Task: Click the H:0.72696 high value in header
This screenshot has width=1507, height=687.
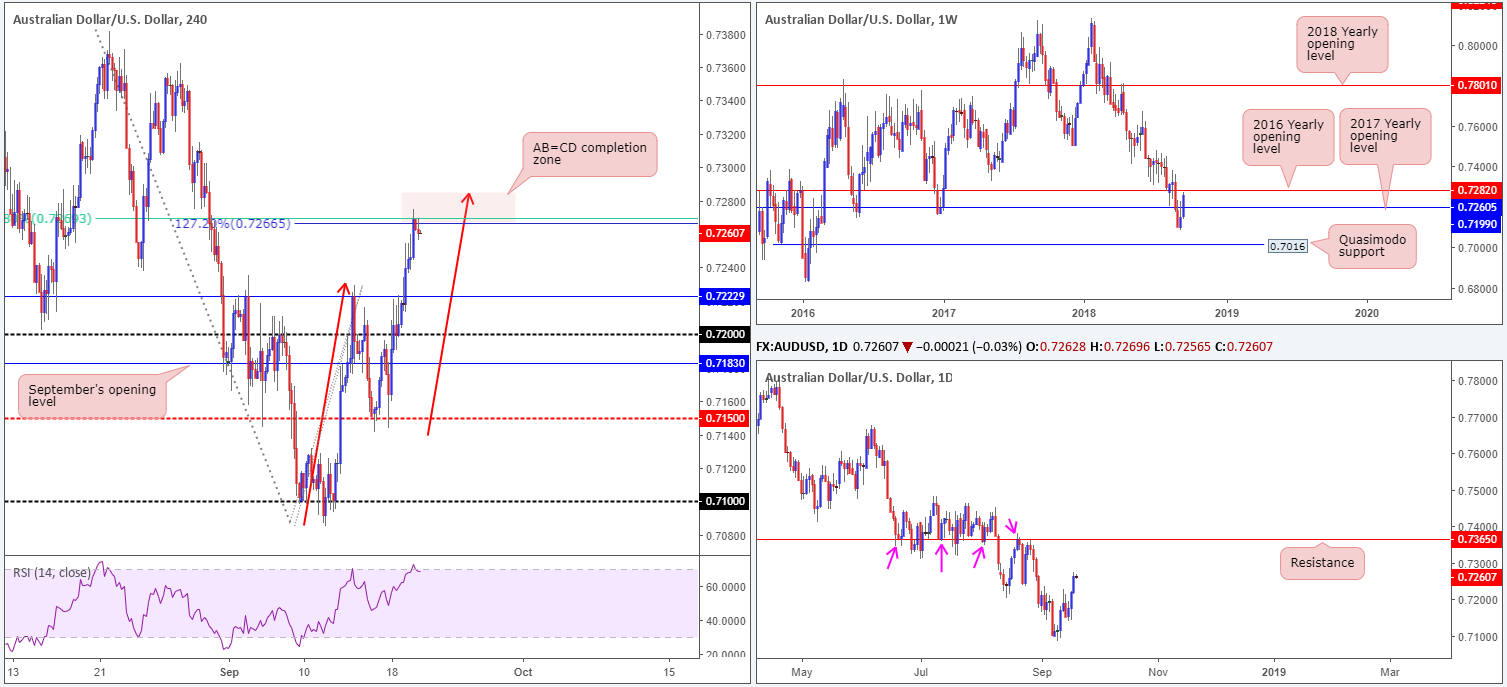Action: [1122, 346]
